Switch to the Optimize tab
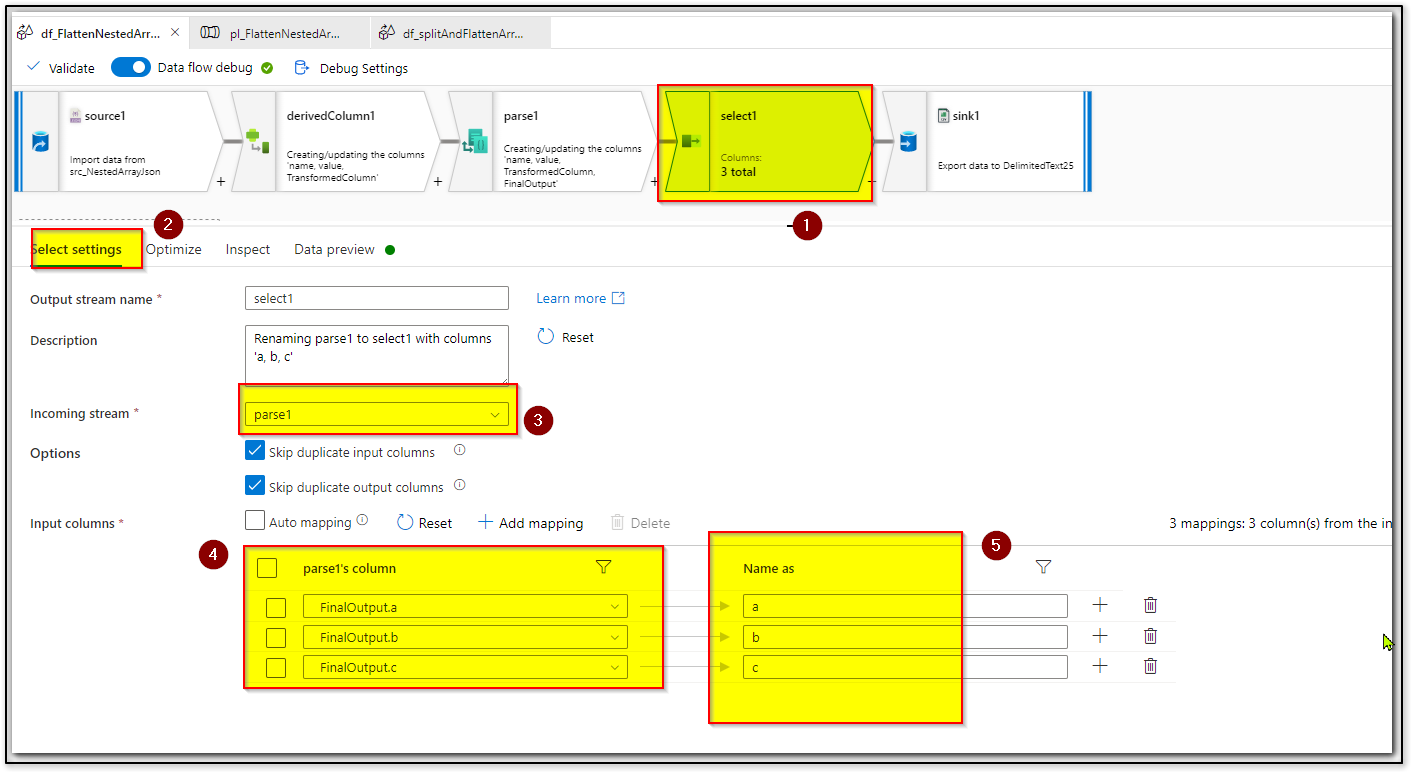 (x=172, y=249)
